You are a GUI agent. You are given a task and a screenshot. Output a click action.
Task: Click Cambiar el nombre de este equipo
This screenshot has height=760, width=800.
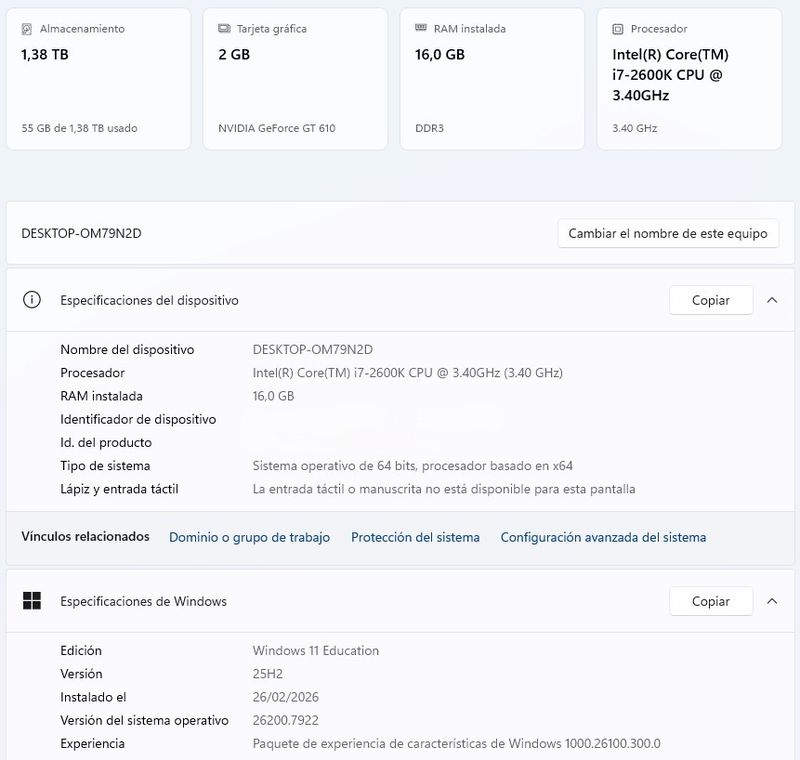[x=668, y=234]
